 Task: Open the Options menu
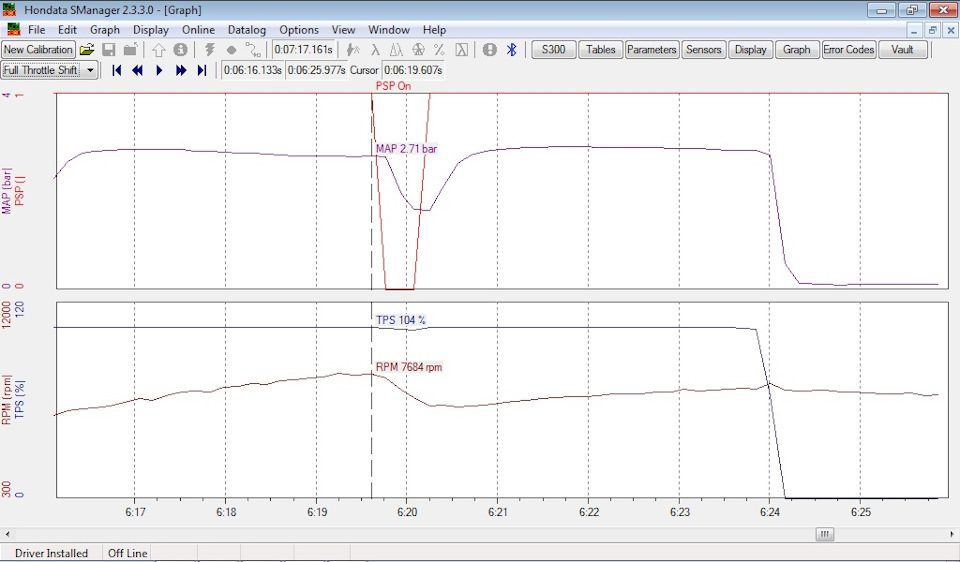click(299, 29)
